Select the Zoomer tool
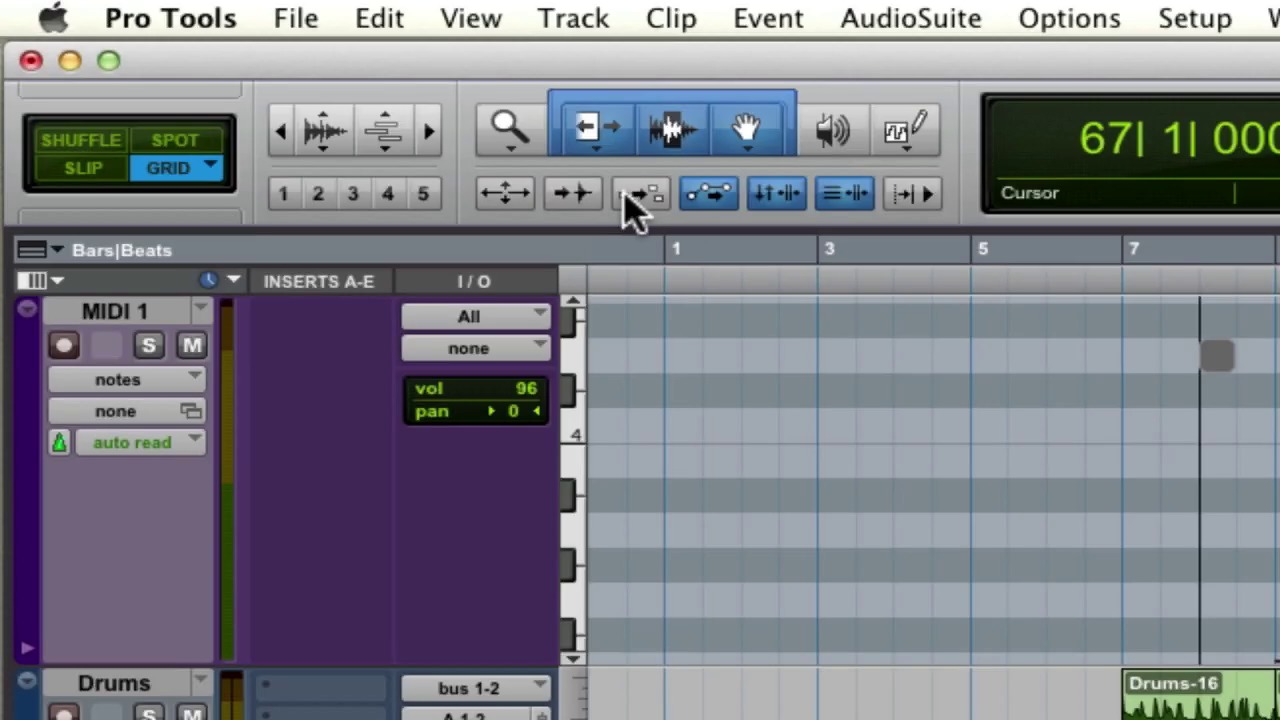The height and width of the screenshot is (720, 1280). 510,128
